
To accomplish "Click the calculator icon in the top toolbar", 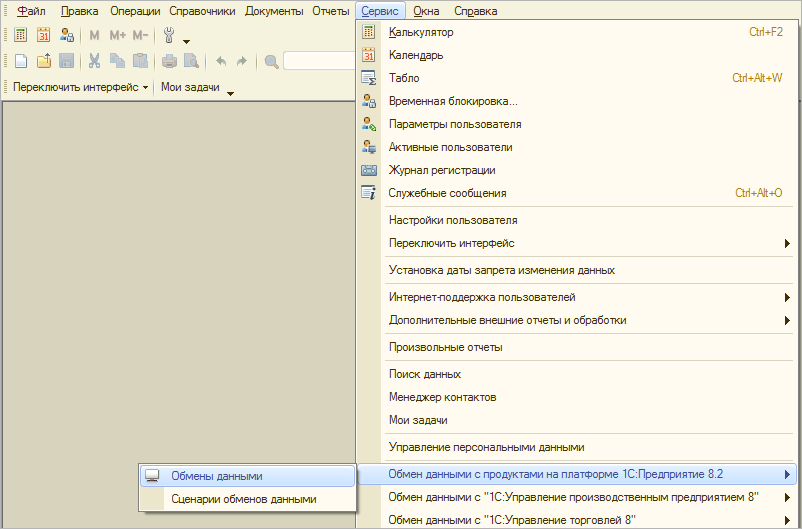I will 21,35.
